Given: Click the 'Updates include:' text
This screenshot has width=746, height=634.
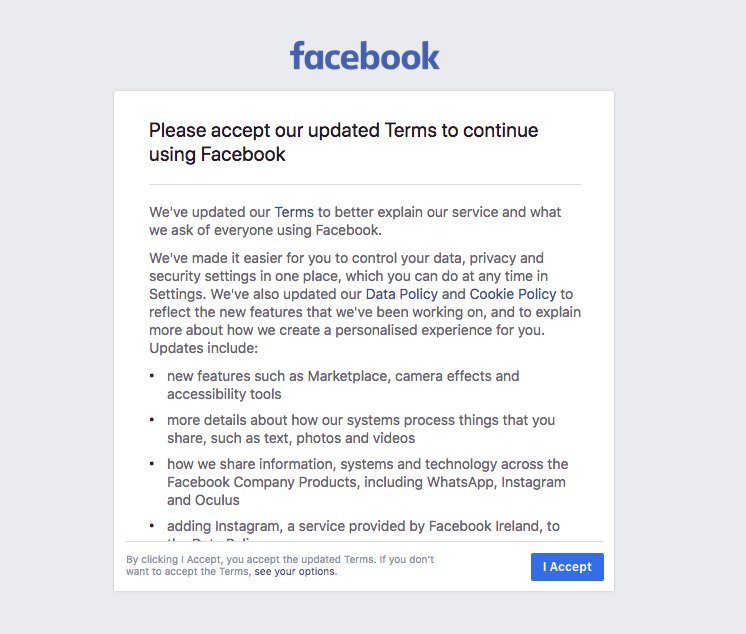Looking at the screenshot, I should (204, 348).
